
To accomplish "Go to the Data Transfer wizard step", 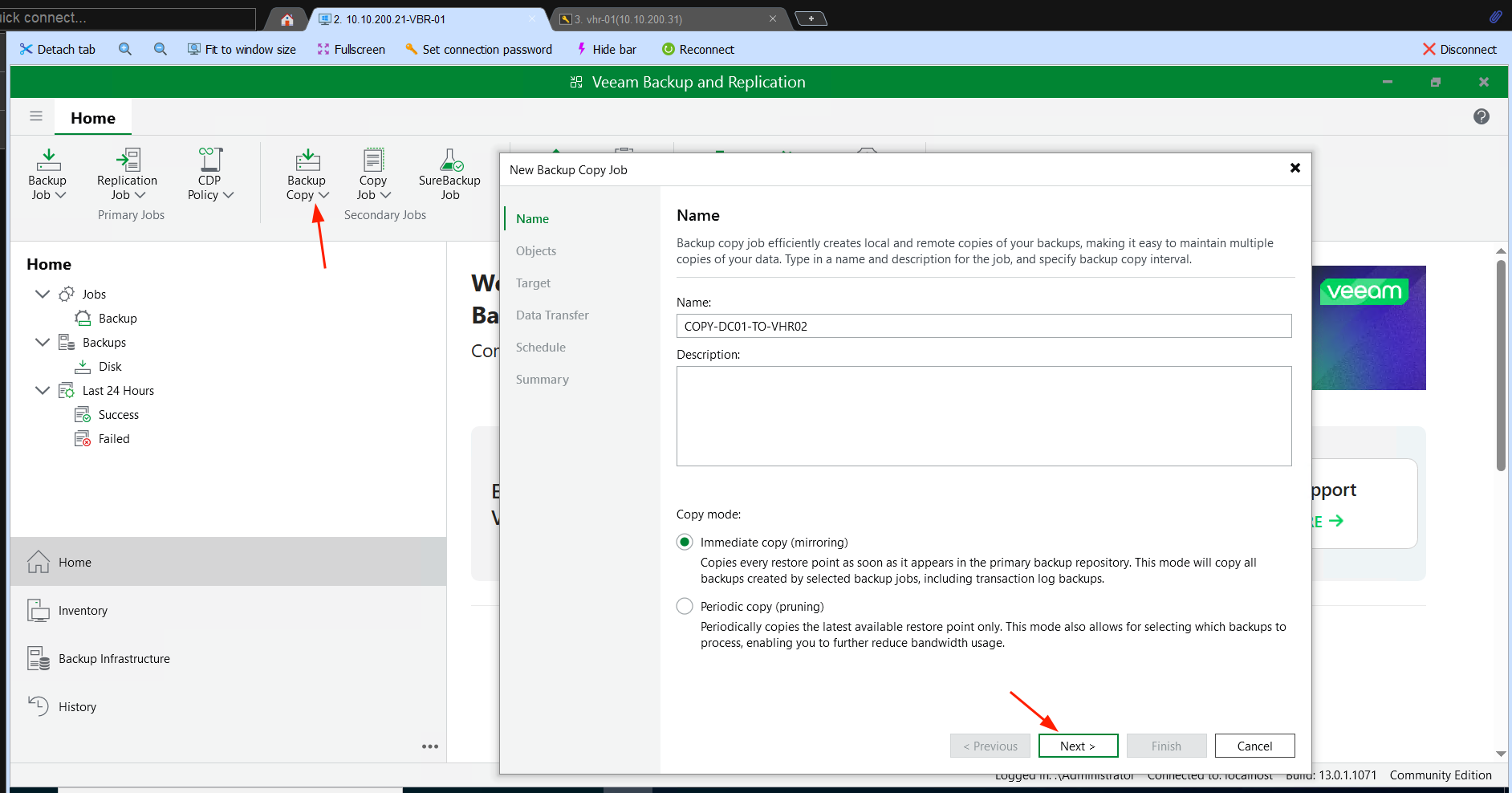I will pos(552,315).
